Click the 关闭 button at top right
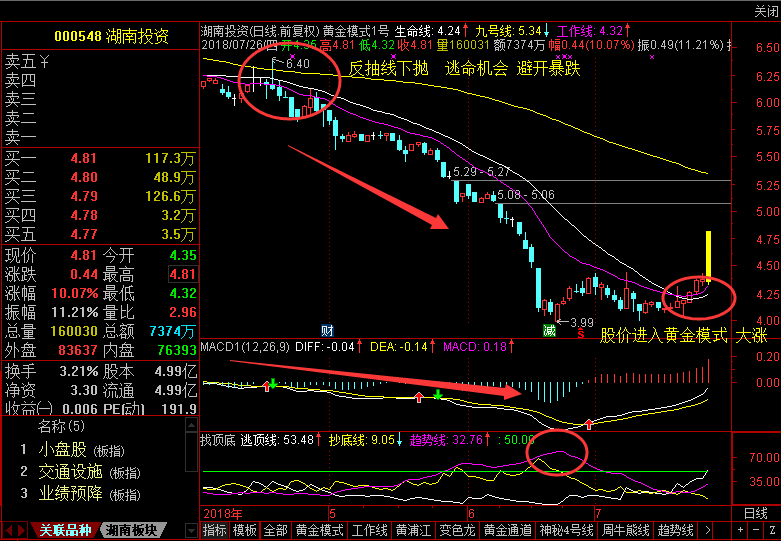The width and height of the screenshot is (781, 541). (x=765, y=10)
